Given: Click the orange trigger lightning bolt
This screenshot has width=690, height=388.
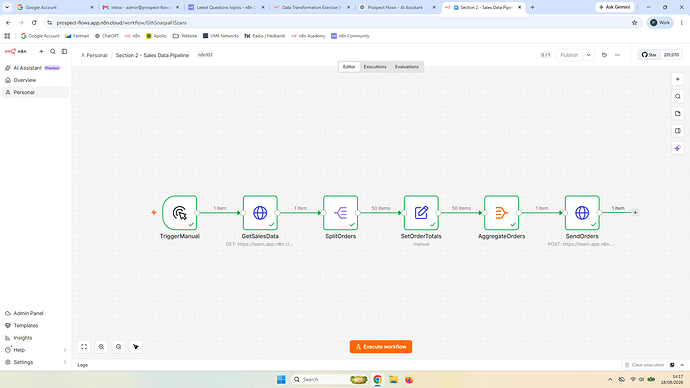Looking at the screenshot, I should pyautogui.click(x=154, y=212).
